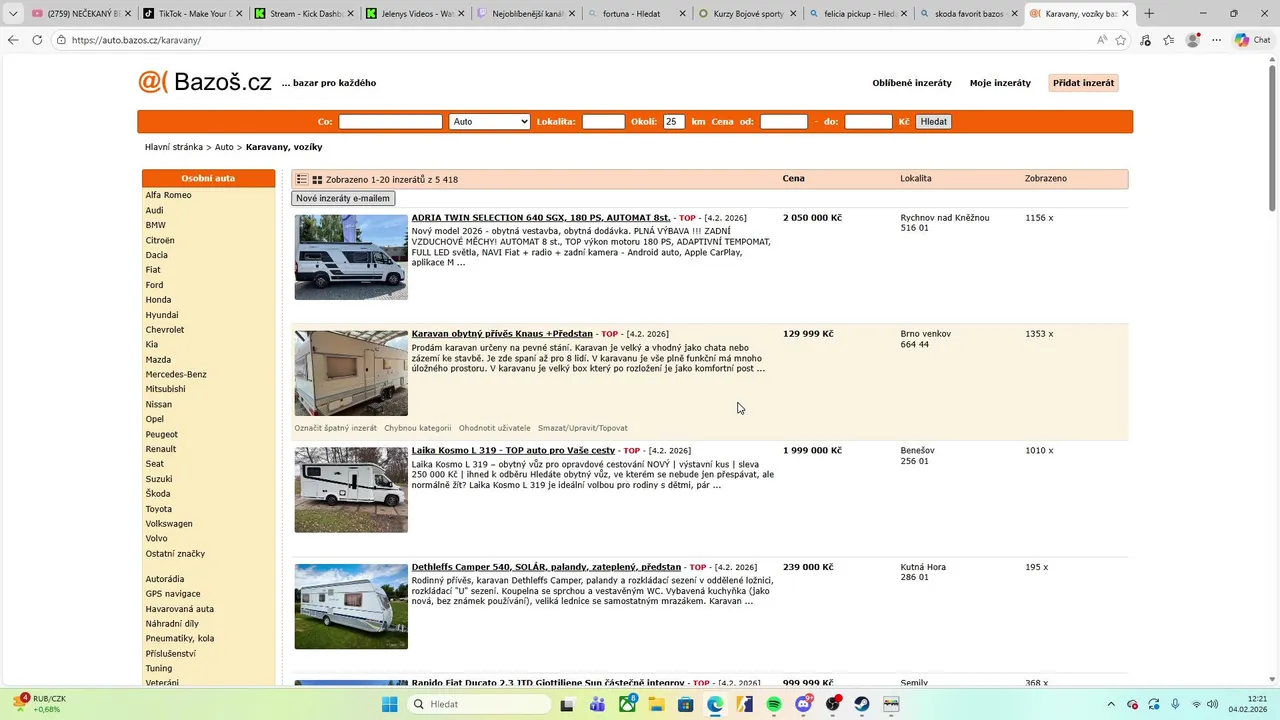This screenshot has height=720, width=1280.
Task: Switch to grid view icon
Action: coord(317,180)
